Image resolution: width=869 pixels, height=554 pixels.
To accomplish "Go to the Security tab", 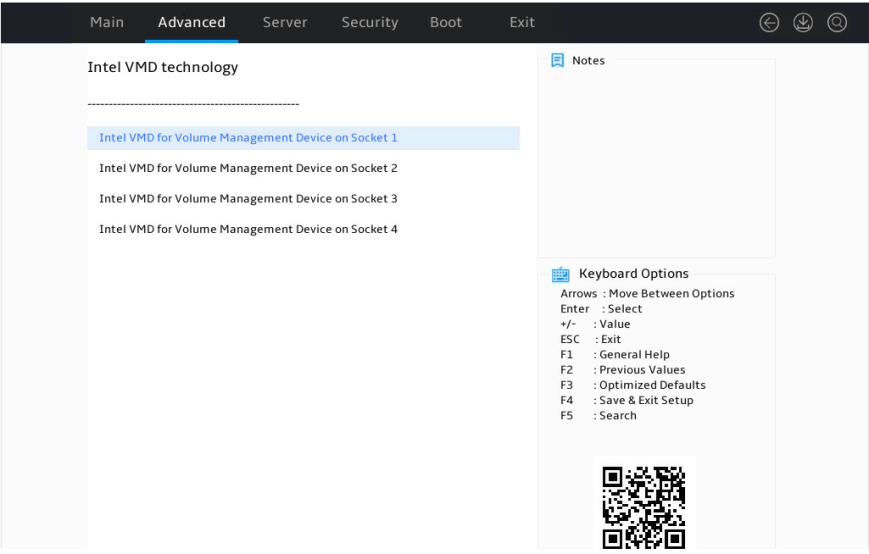I will click(370, 22).
